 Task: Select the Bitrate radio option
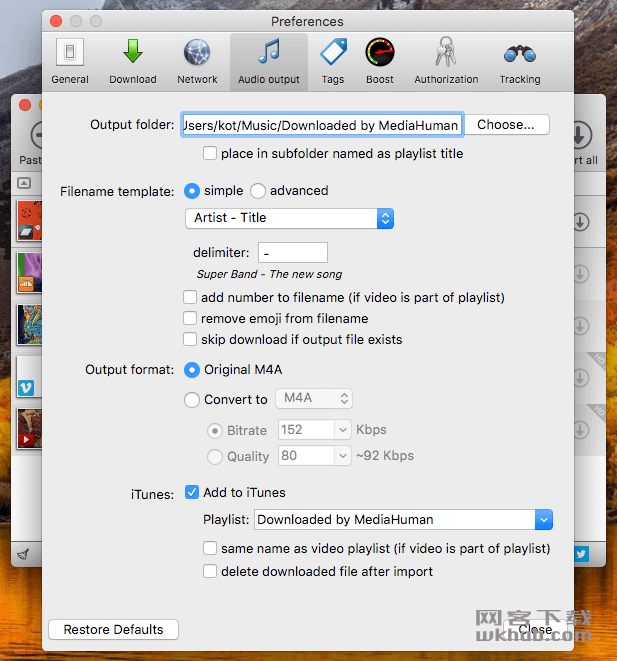point(215,431)
